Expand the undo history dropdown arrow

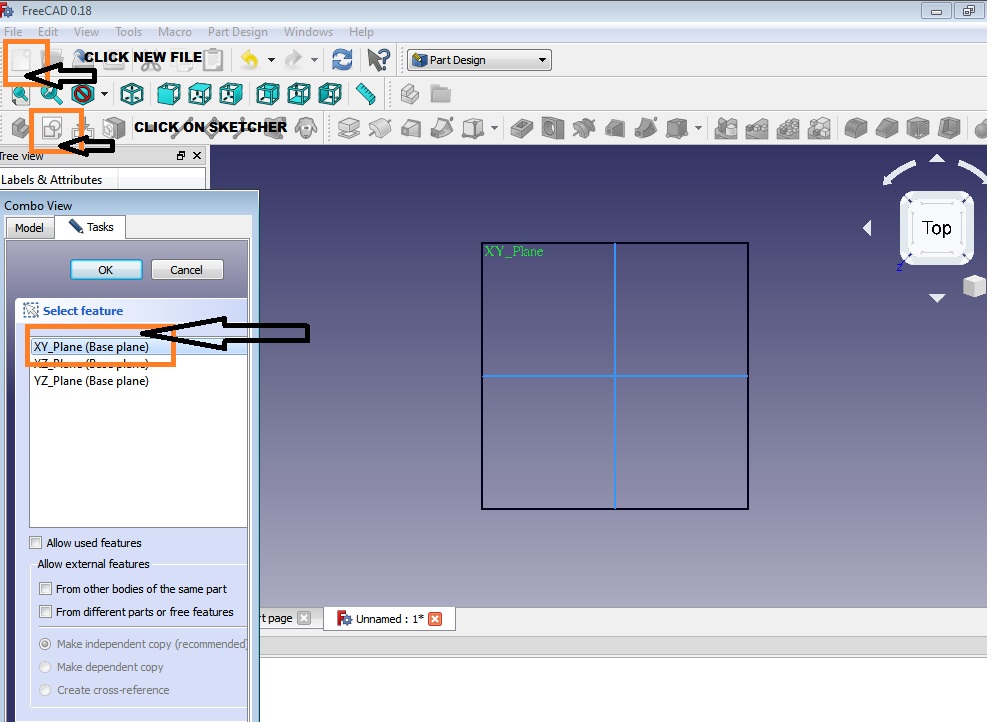coord(271,60)
